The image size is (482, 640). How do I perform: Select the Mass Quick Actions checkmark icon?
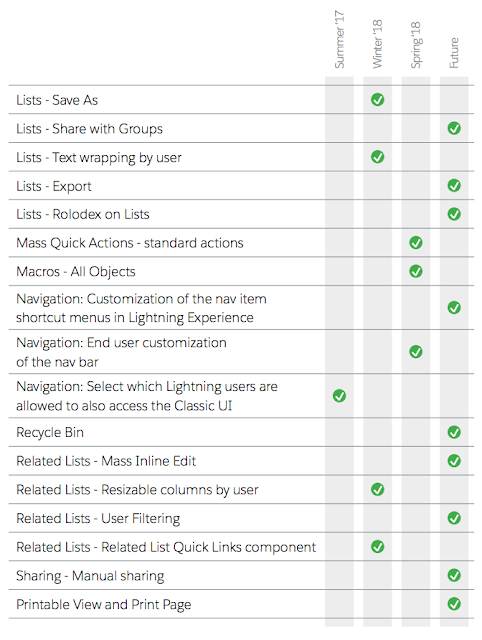[x=415, y=242]
